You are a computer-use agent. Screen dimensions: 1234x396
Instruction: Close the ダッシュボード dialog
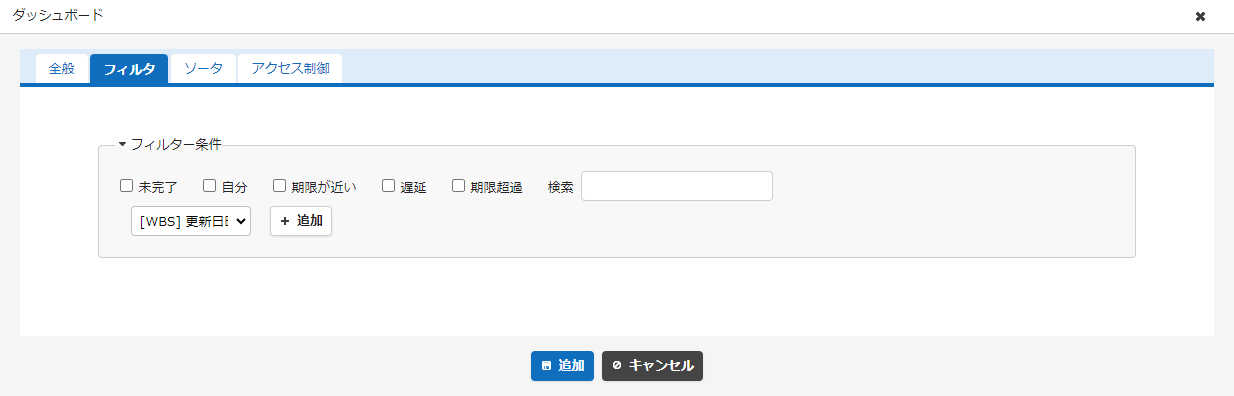click(x=1200, y=17)
